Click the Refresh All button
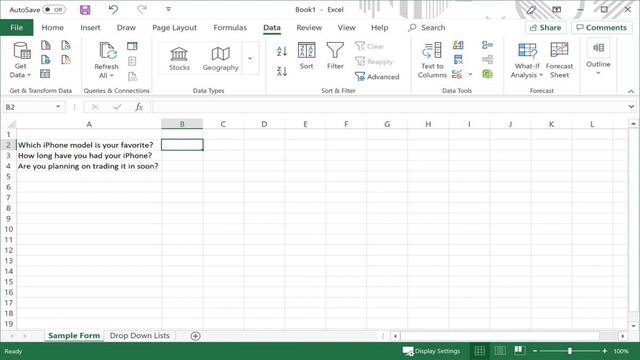 [x=107, y=60]
